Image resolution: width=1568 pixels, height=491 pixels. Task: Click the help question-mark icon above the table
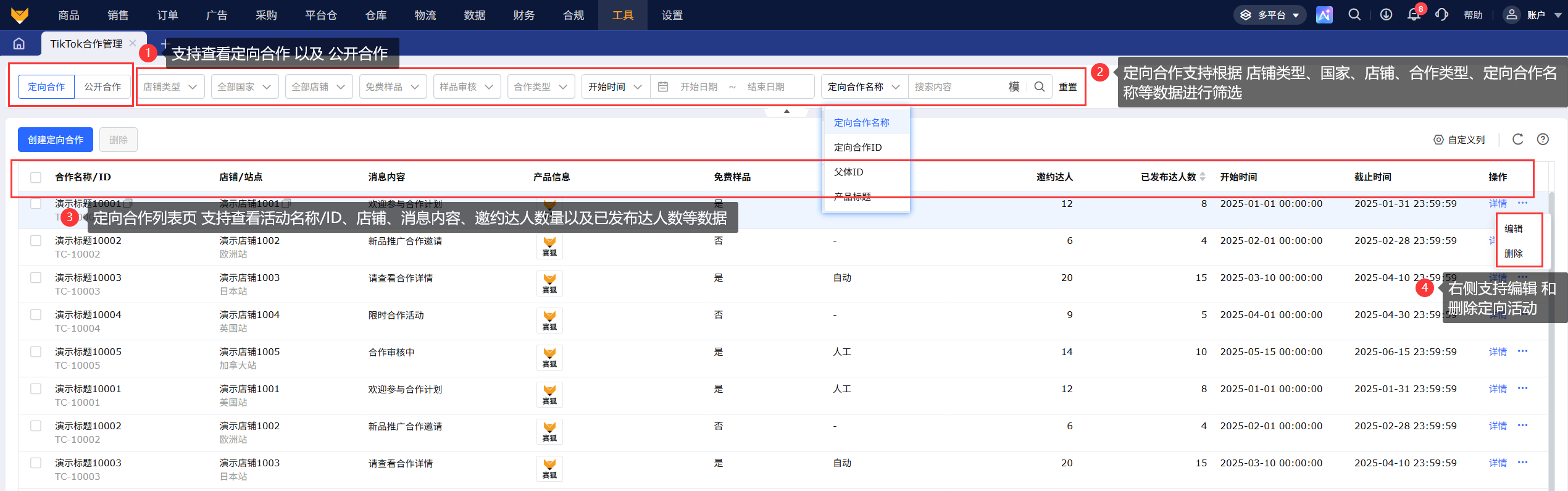1543,140
